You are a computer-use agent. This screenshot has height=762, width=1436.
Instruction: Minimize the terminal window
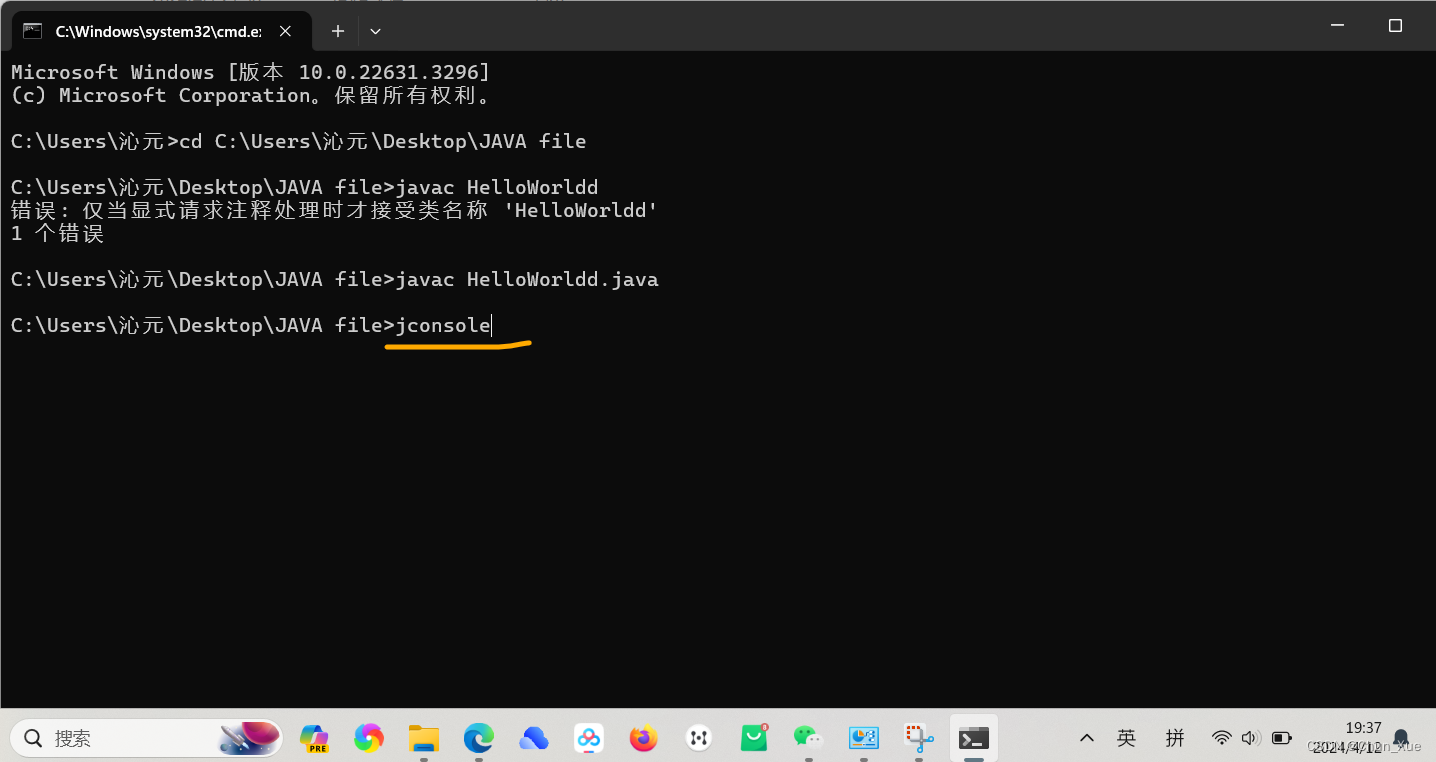tap(1337, 26)
